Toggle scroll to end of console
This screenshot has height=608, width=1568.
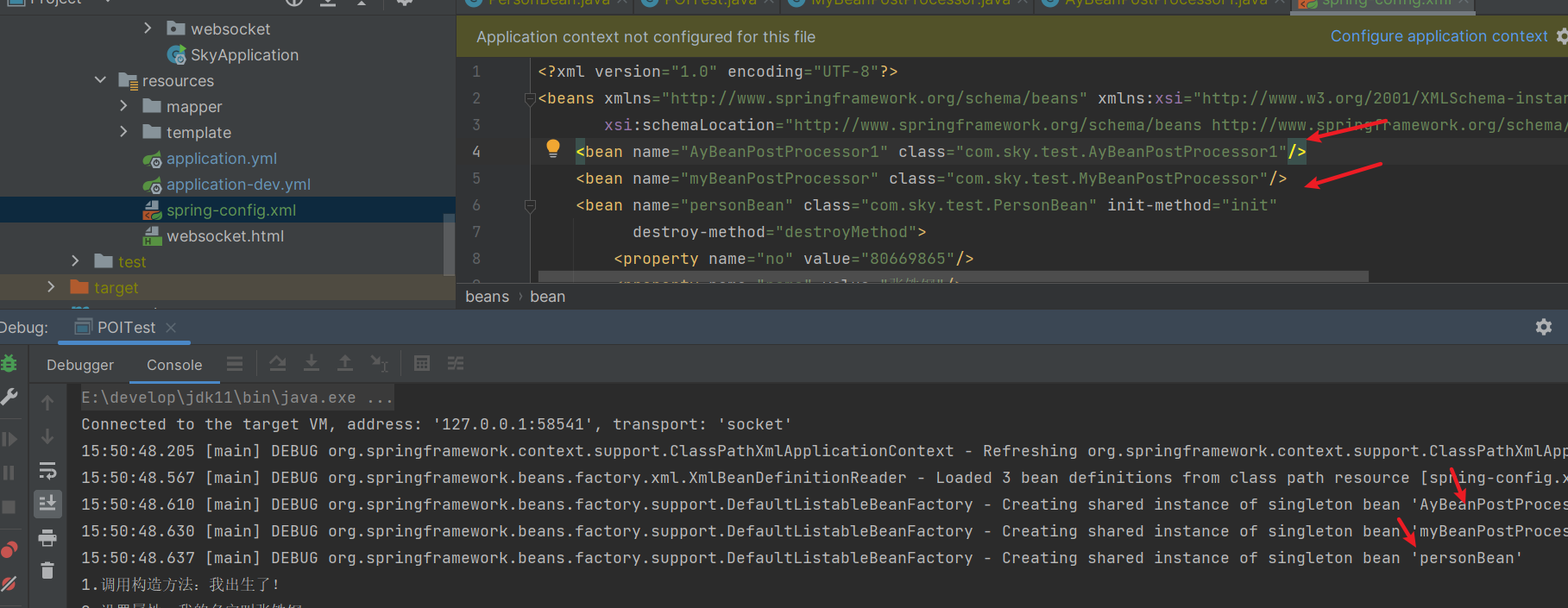(47, 504)
